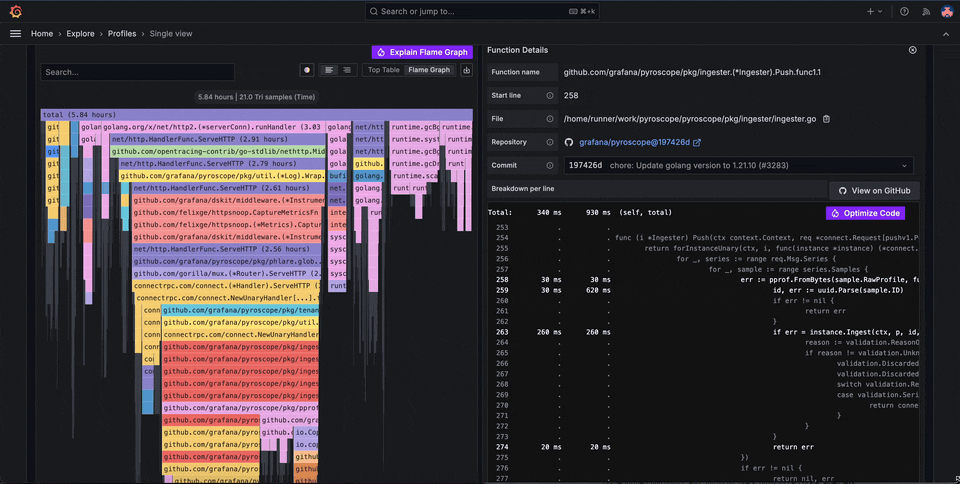
Task: Go to Explore in the breadcrumb
Action: click(x=80, y=33)
